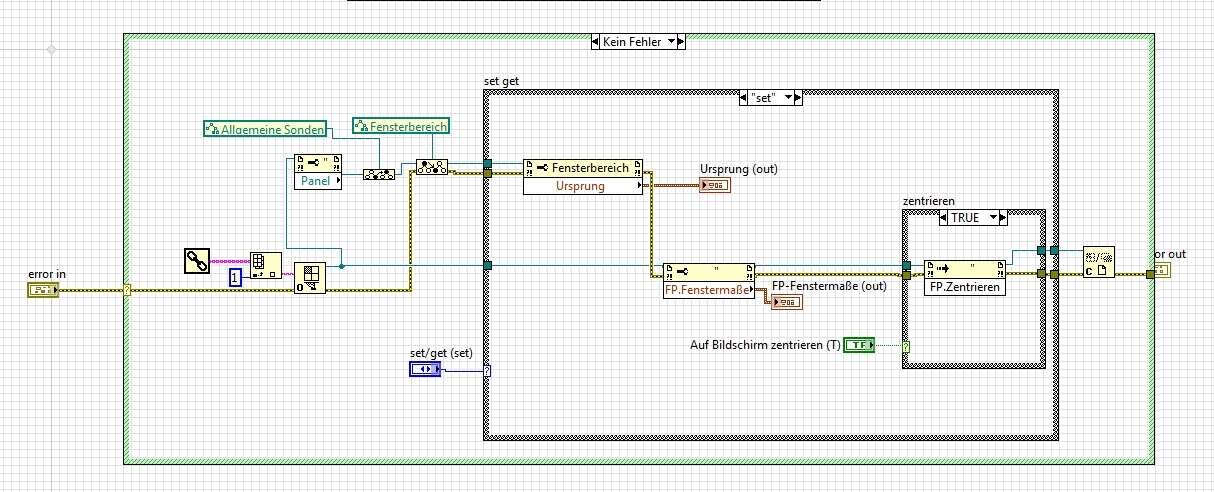Click the VI reference link icon

pyautogui.click(x=197, y=262)
